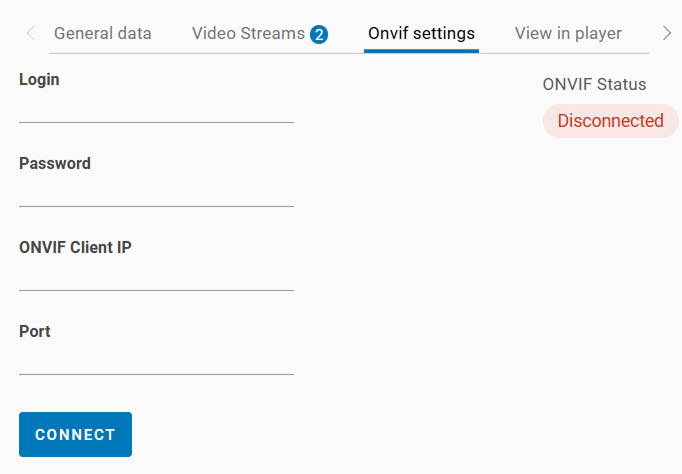Click the Port field label
Image resolution: width=682 pixels, height=474 pixels.
tap(35, 332)
